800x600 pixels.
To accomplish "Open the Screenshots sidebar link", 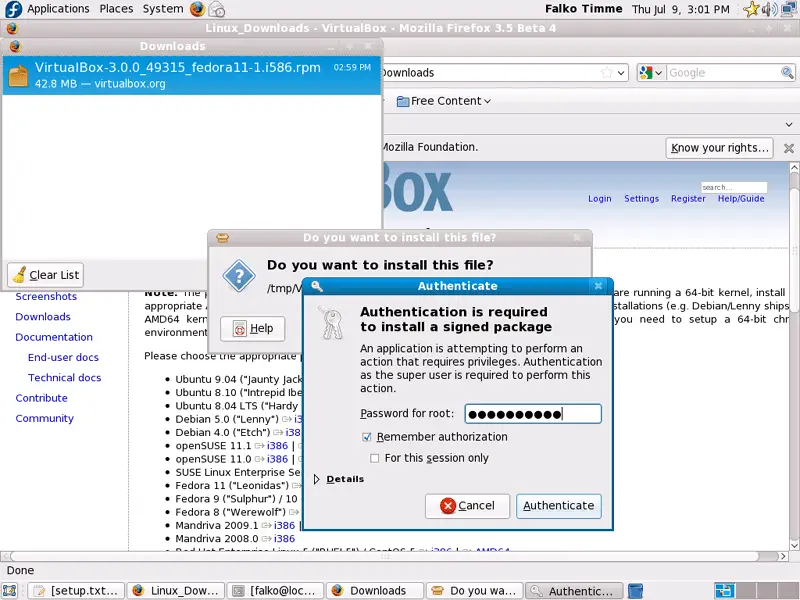I will [x=46, y=296].
